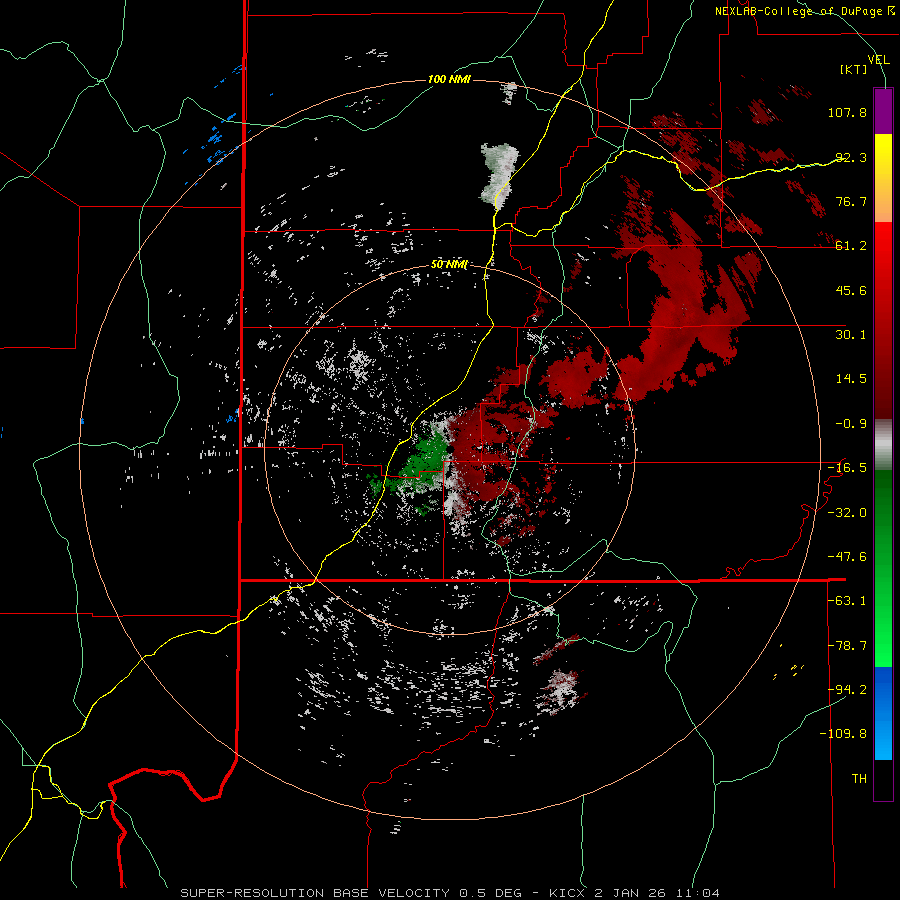The height and width of the screenshot is (900, 900).
Task: Click the 50 NMI range ring label
Action: coord(449,265)
